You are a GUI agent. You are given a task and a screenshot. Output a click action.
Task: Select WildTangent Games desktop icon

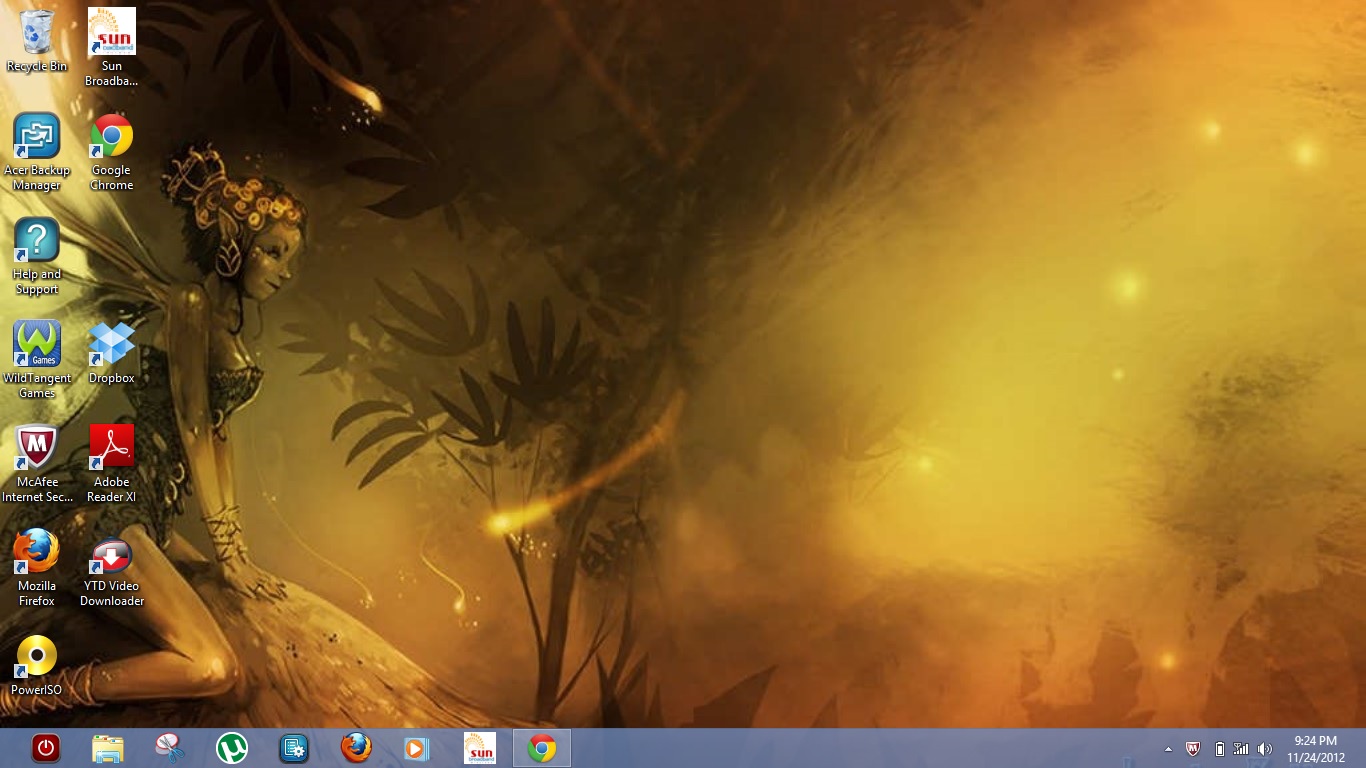pos(37,359)
